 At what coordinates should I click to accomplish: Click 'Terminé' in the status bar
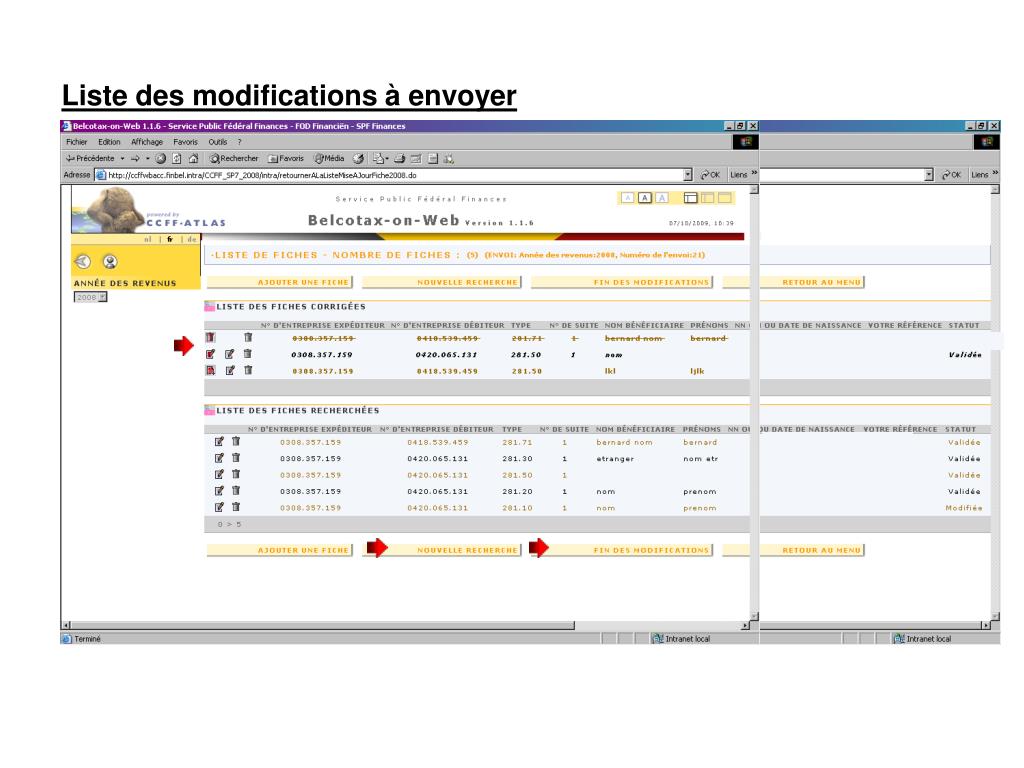point(87,639)
